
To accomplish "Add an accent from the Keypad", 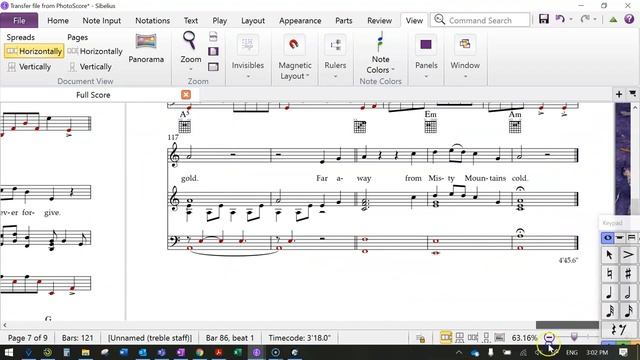I will point(628,255).
